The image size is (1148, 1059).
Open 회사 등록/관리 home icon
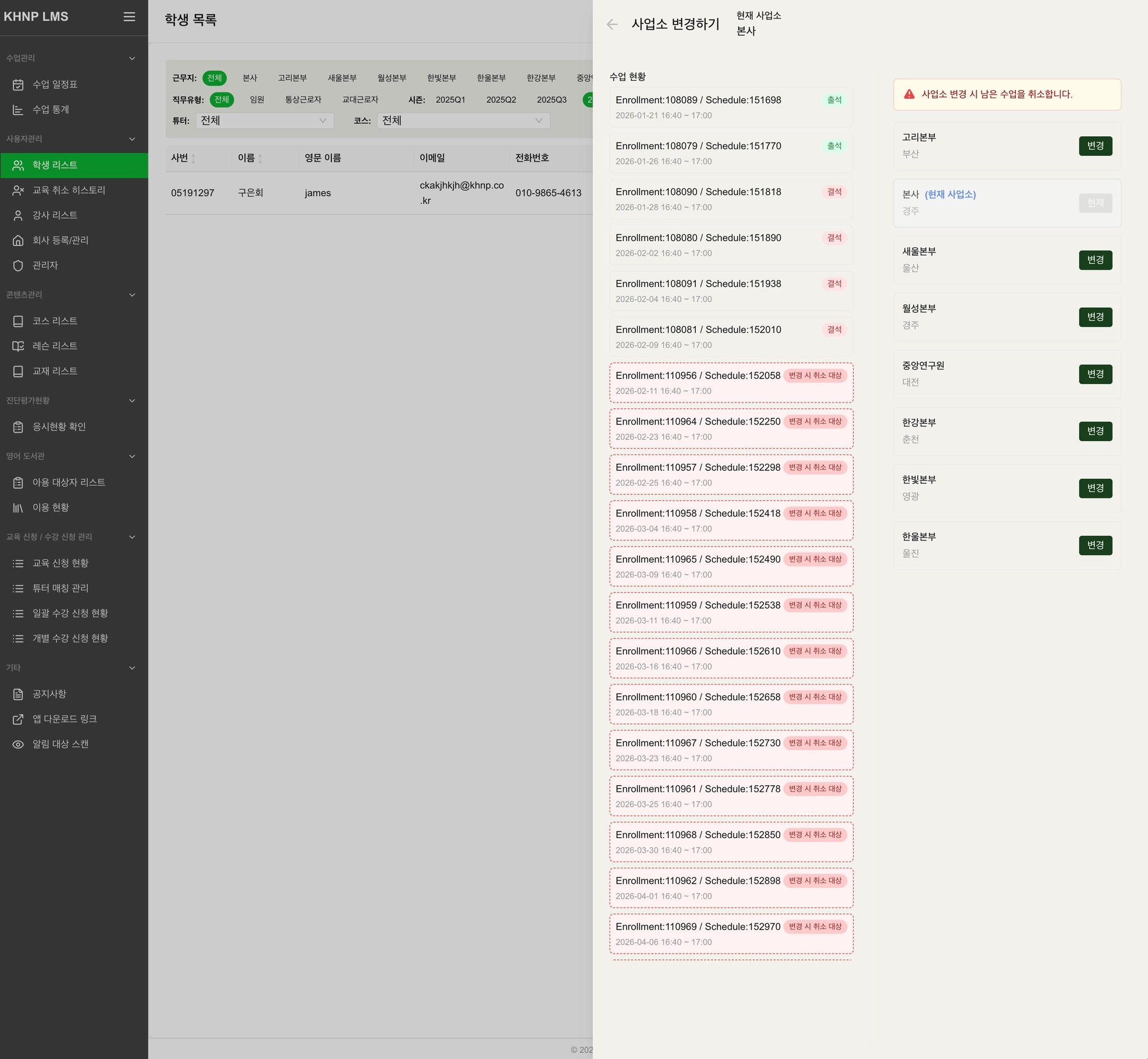18,240
